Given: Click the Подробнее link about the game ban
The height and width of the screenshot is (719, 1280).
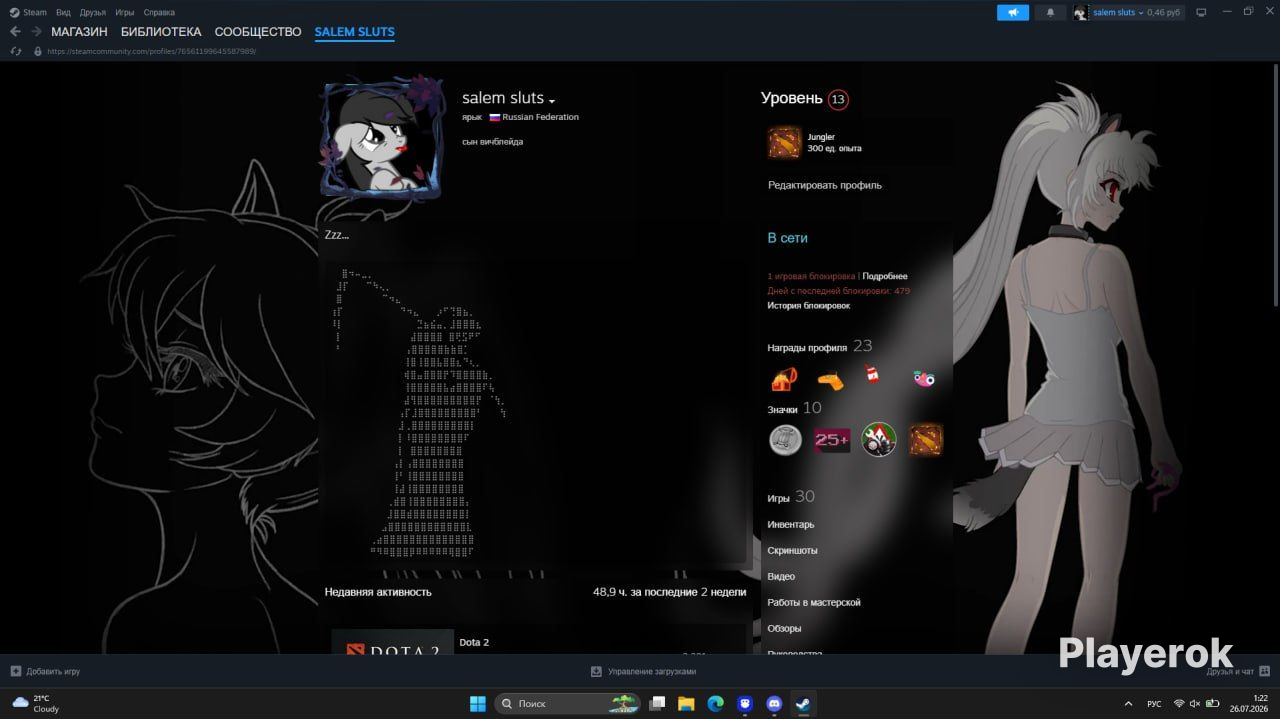Looking at the screenshot, I should 885,276.
